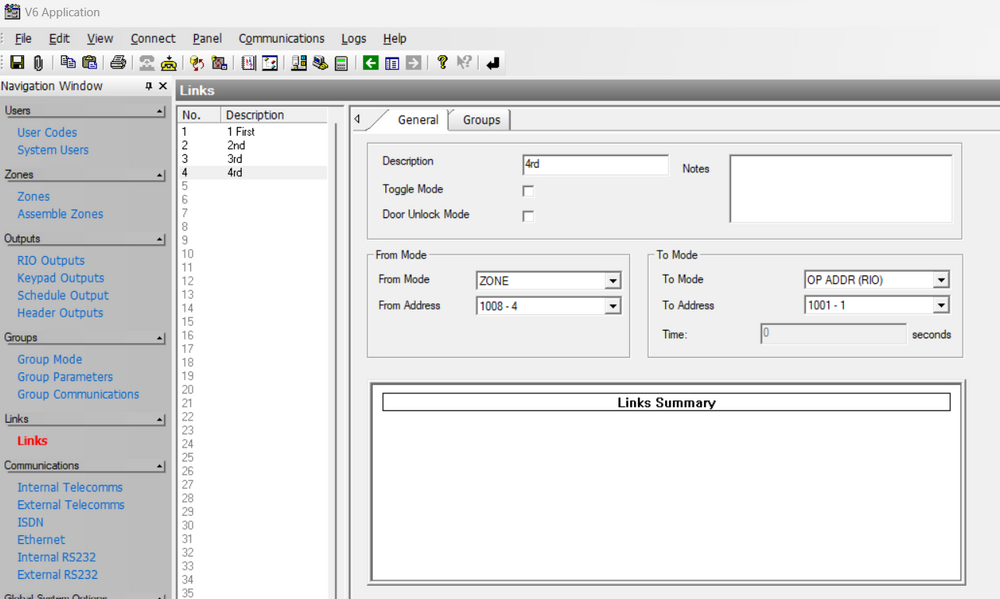The width and height of the screenshot is (1000, 599).
Task: Enable the Toggle Mode checkbox
Action: pos(528,191)
